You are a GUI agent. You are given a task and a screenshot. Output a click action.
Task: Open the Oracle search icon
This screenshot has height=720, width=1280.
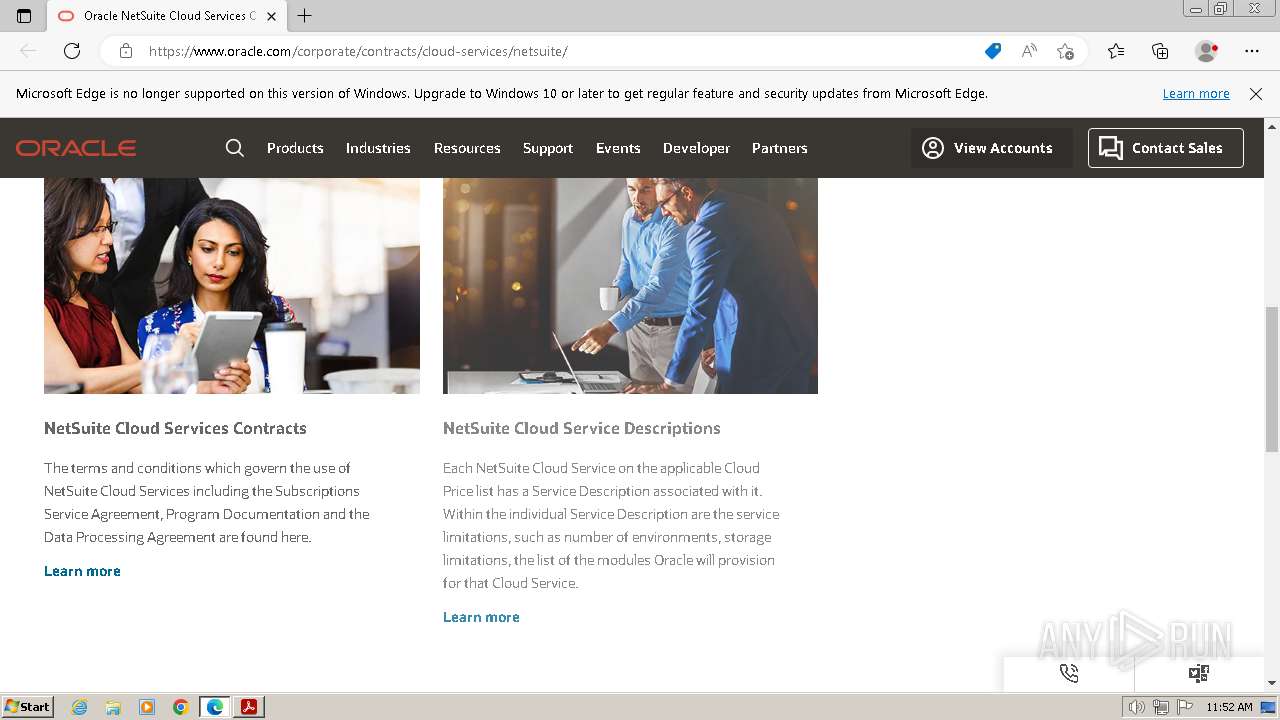pyautogui.click(x=235, y=148)
